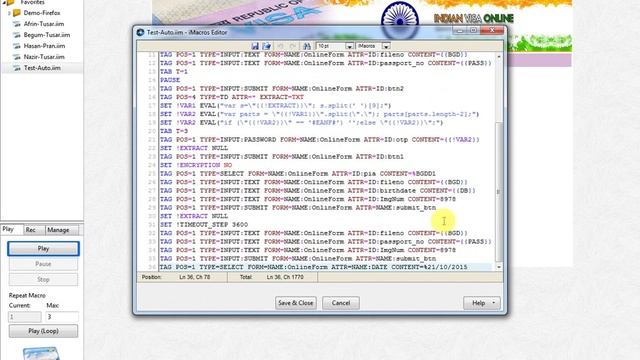
Task: Click the Play (Loop) button
Action: pyautogui.click(x=43, y=331)
